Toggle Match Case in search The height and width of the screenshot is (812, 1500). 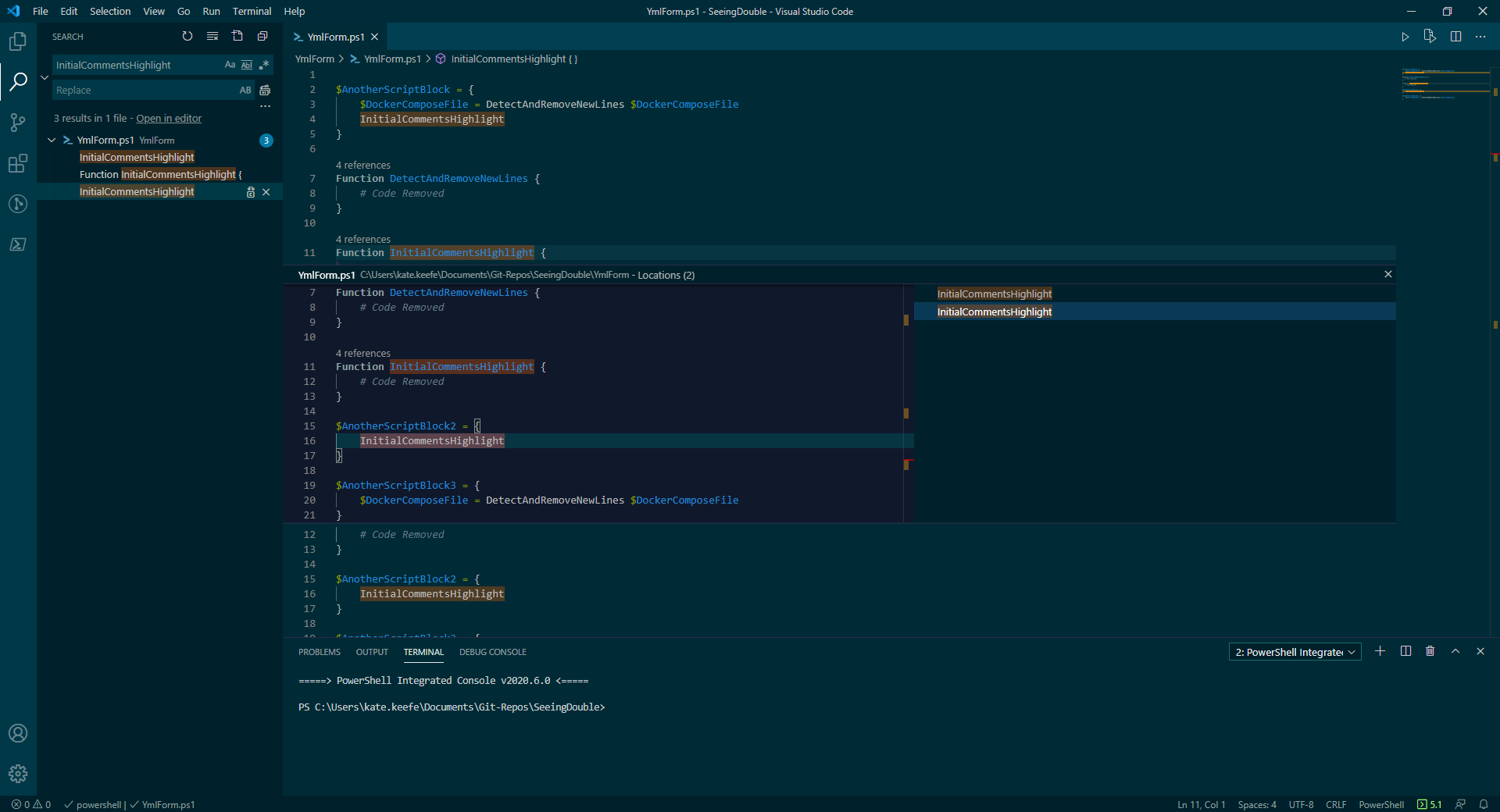coord(230,65)
